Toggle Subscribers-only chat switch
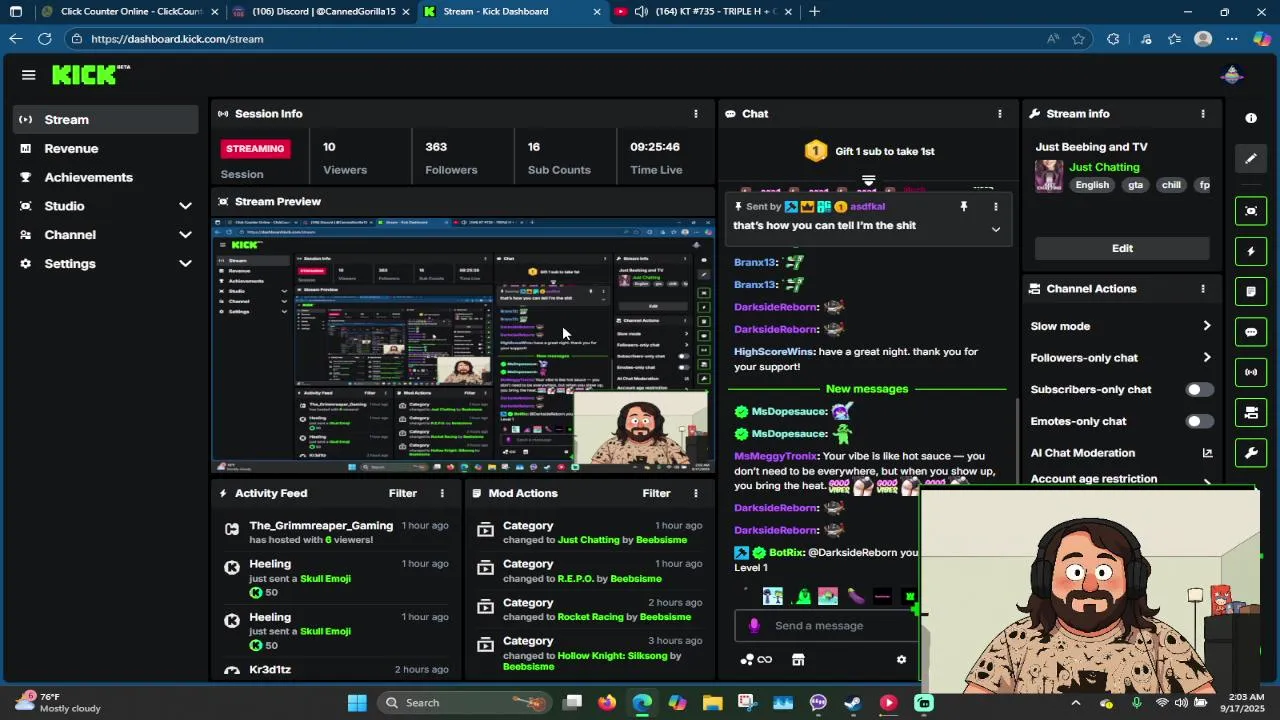Screen dimensions: 1280x720 tap(1199, 390)
